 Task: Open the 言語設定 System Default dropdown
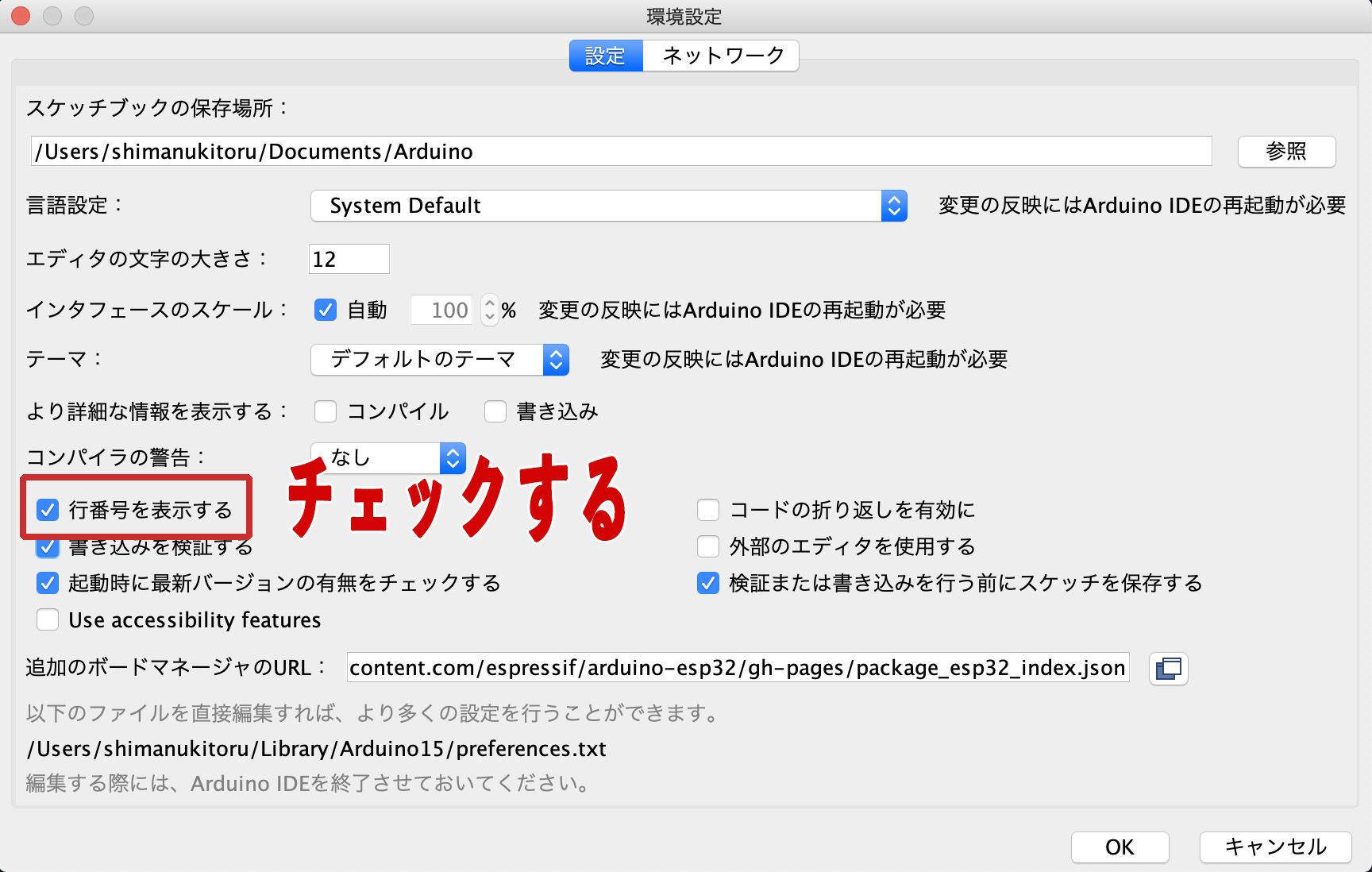coord(608,206)
